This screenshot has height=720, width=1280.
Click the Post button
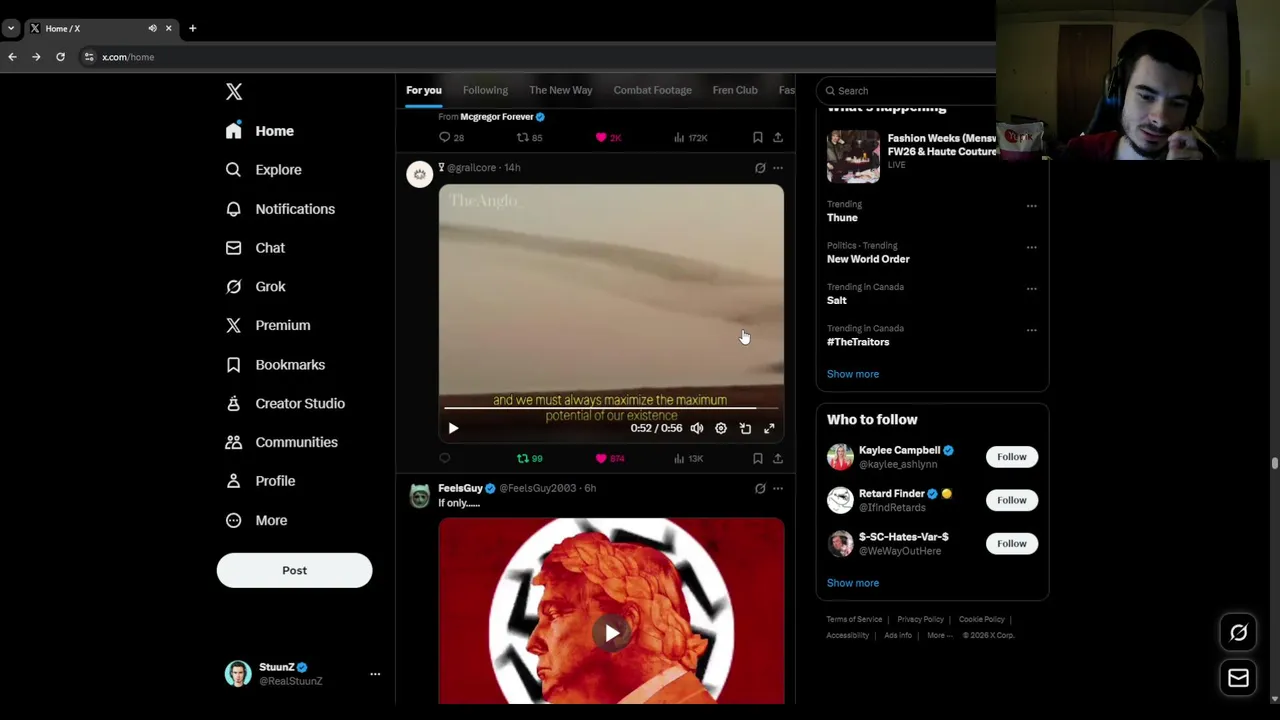click(x=294, y=570)
